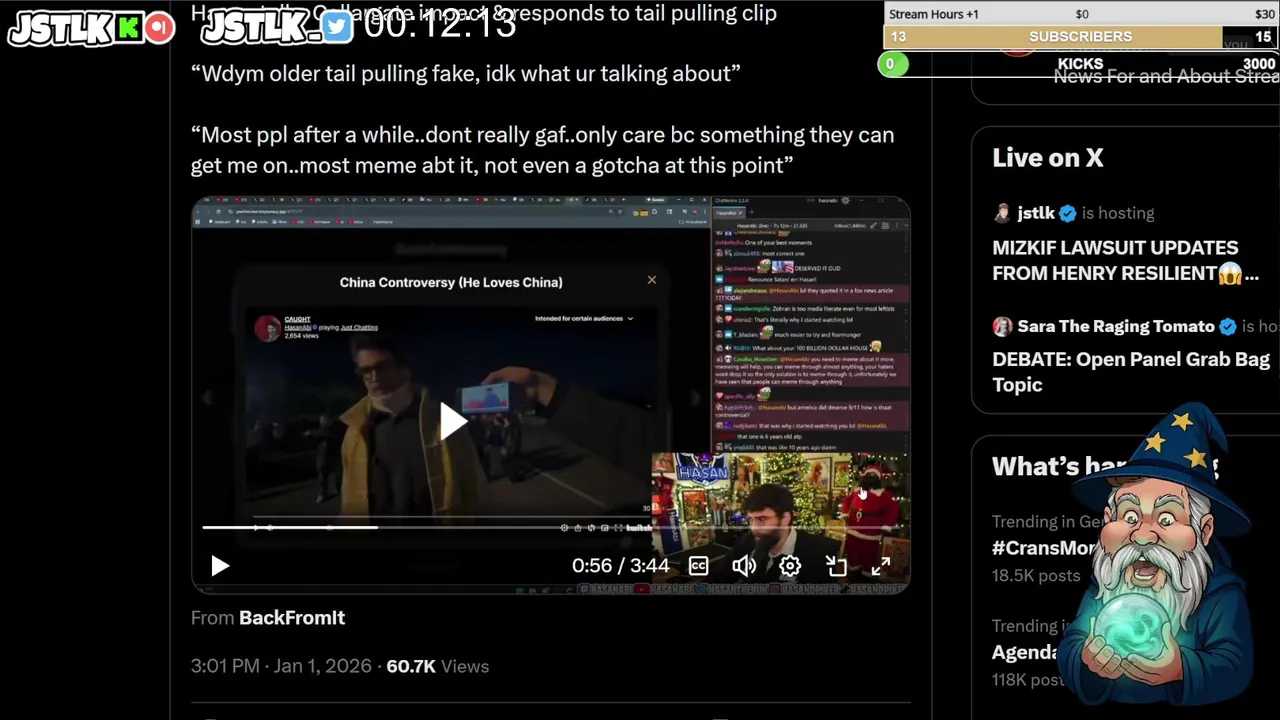Toggle closed captions on the video
This screenshot has height=720, width=1280.
(x=698, y=566)
